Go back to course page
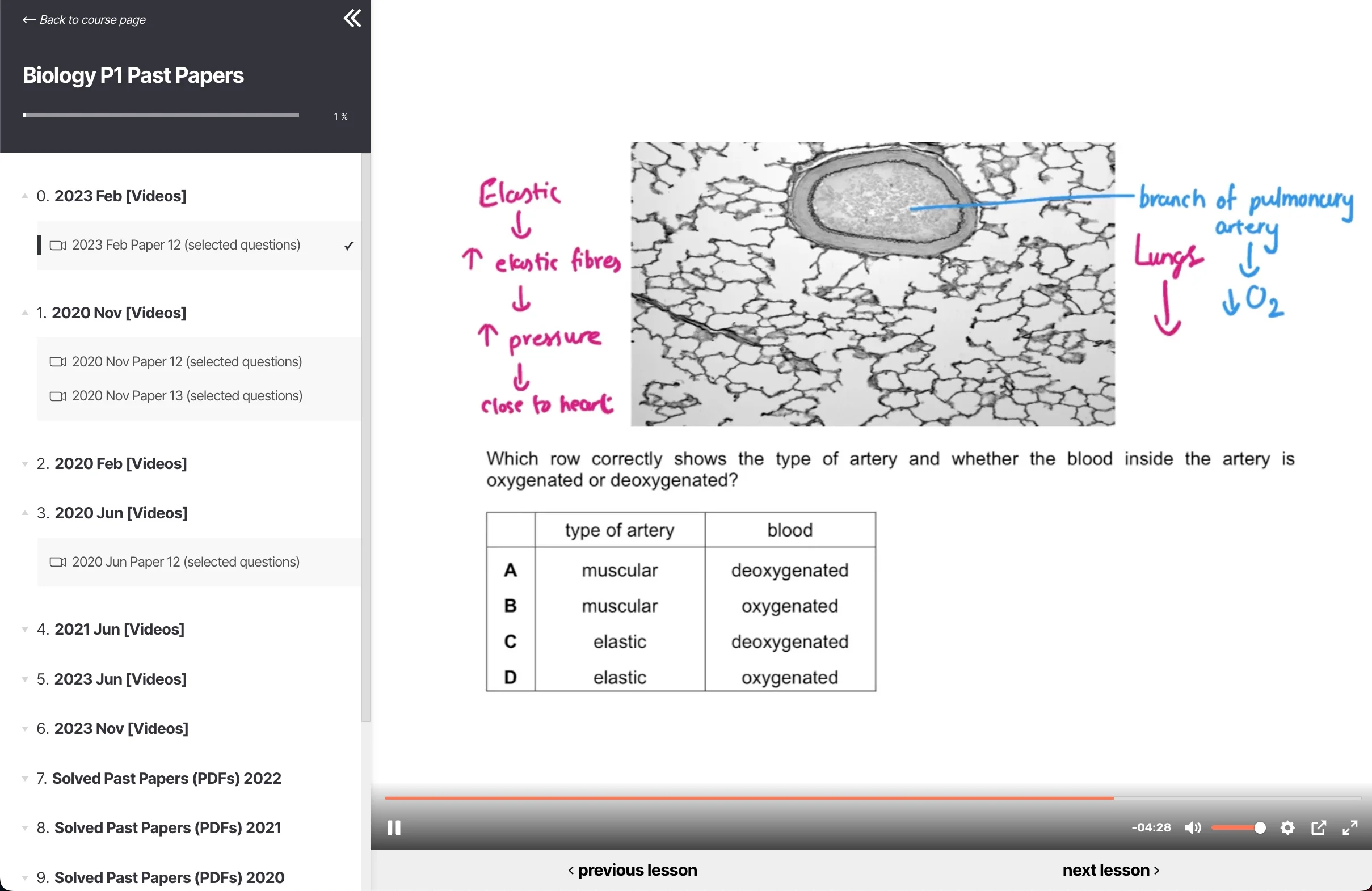Viewport: 1372px width, 891px height. click(84, 20)
